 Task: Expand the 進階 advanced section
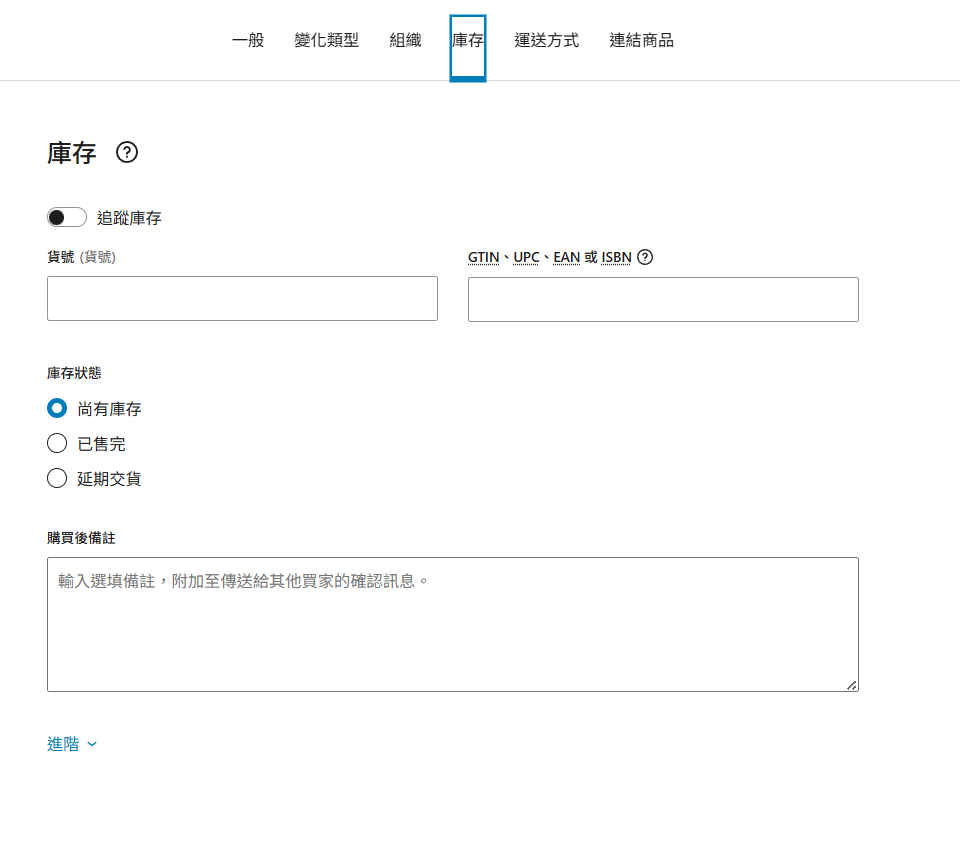(x=72, y=744)
